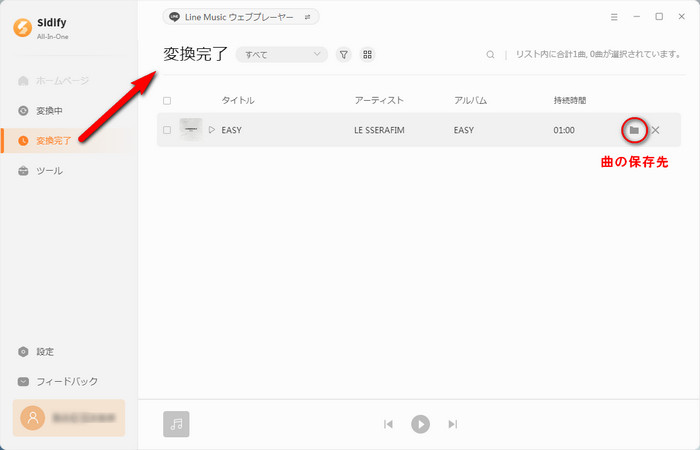
Task: Play the EASY track with triangle icon
Action: 212,130
